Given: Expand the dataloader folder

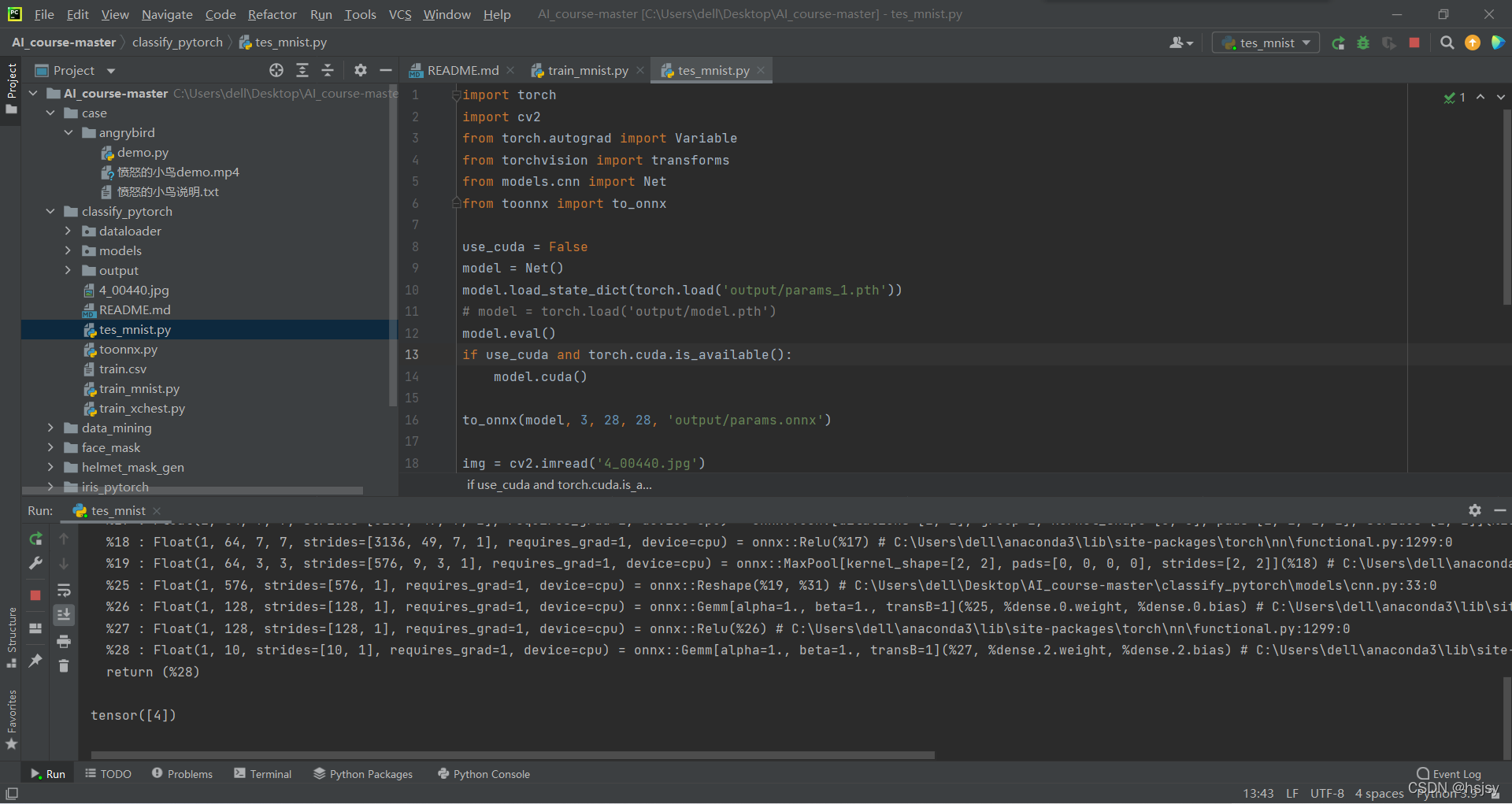Looking at the screenshot, I should (x=69, y=231).
